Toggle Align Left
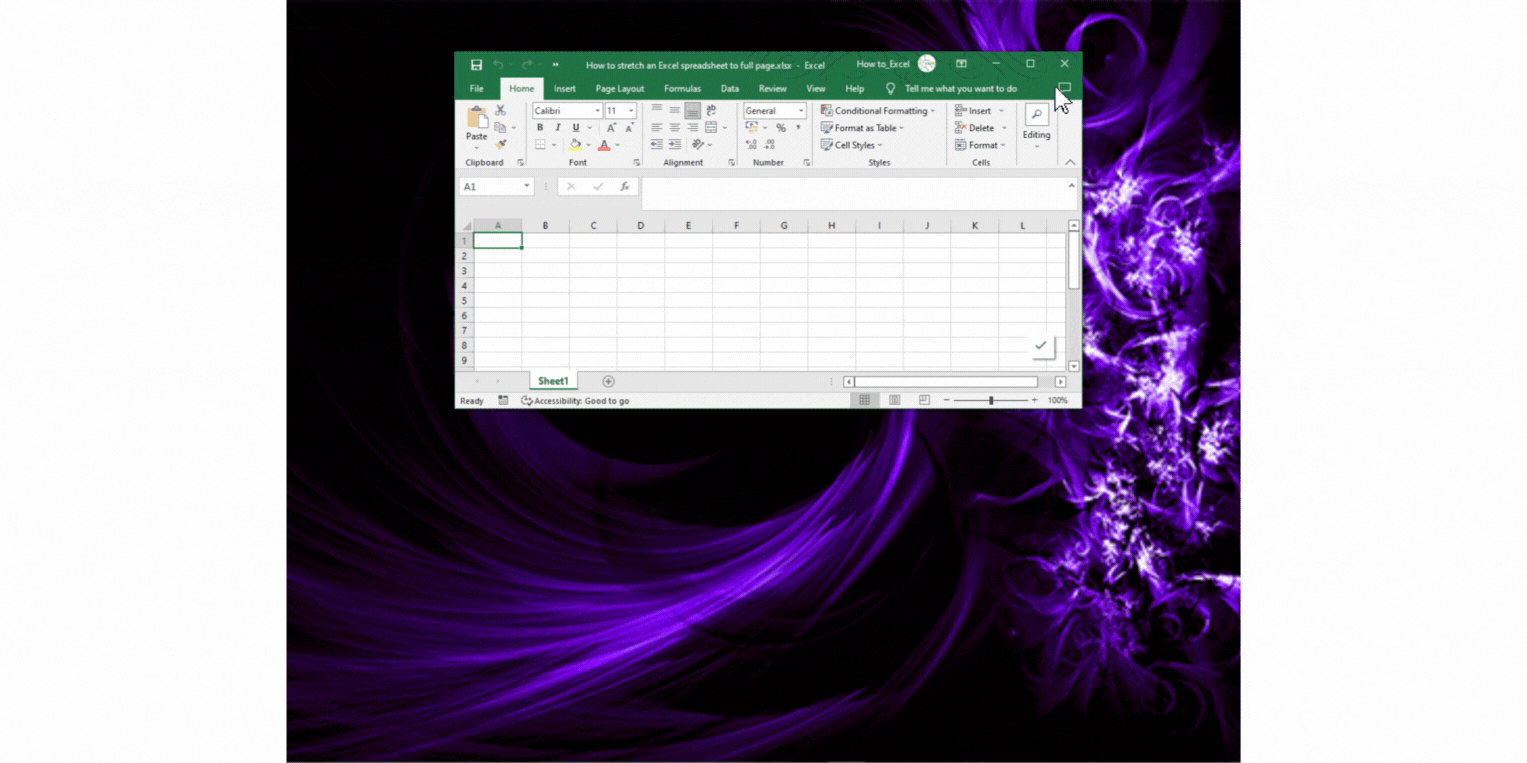 657,128
